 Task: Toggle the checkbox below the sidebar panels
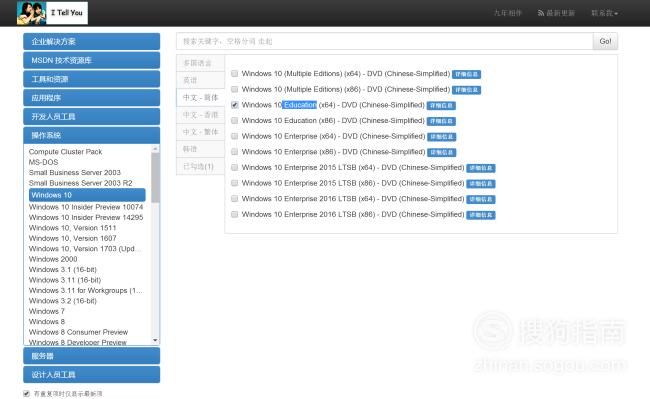[27, 393]
